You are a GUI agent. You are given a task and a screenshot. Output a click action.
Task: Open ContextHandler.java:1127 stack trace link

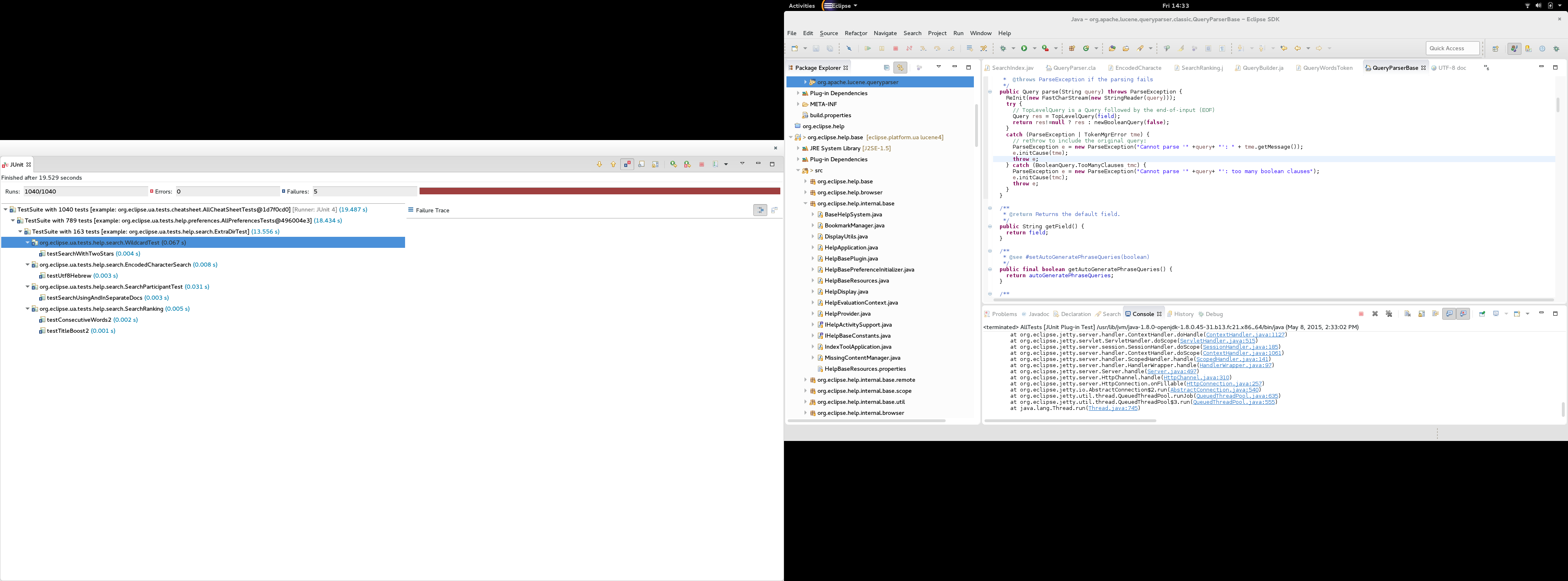pyautogui.click(x=1245, y=335)
